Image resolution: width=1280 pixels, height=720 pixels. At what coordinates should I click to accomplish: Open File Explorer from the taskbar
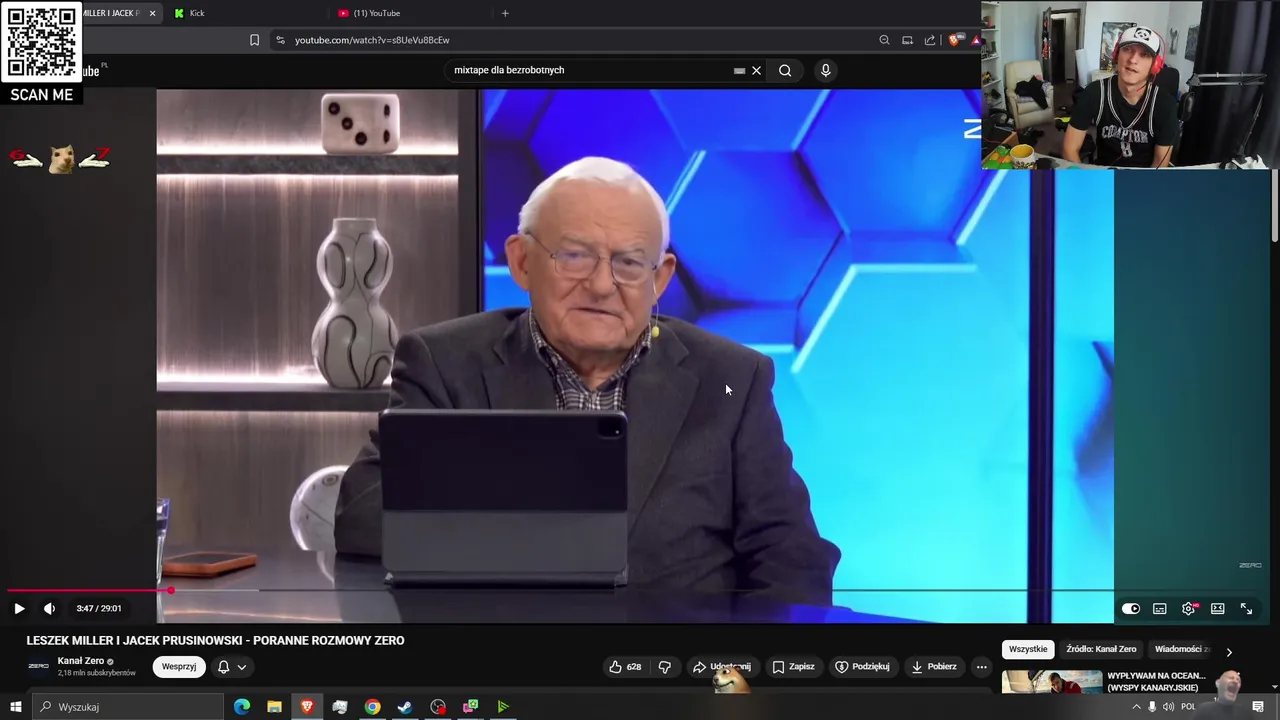(274, 707)
